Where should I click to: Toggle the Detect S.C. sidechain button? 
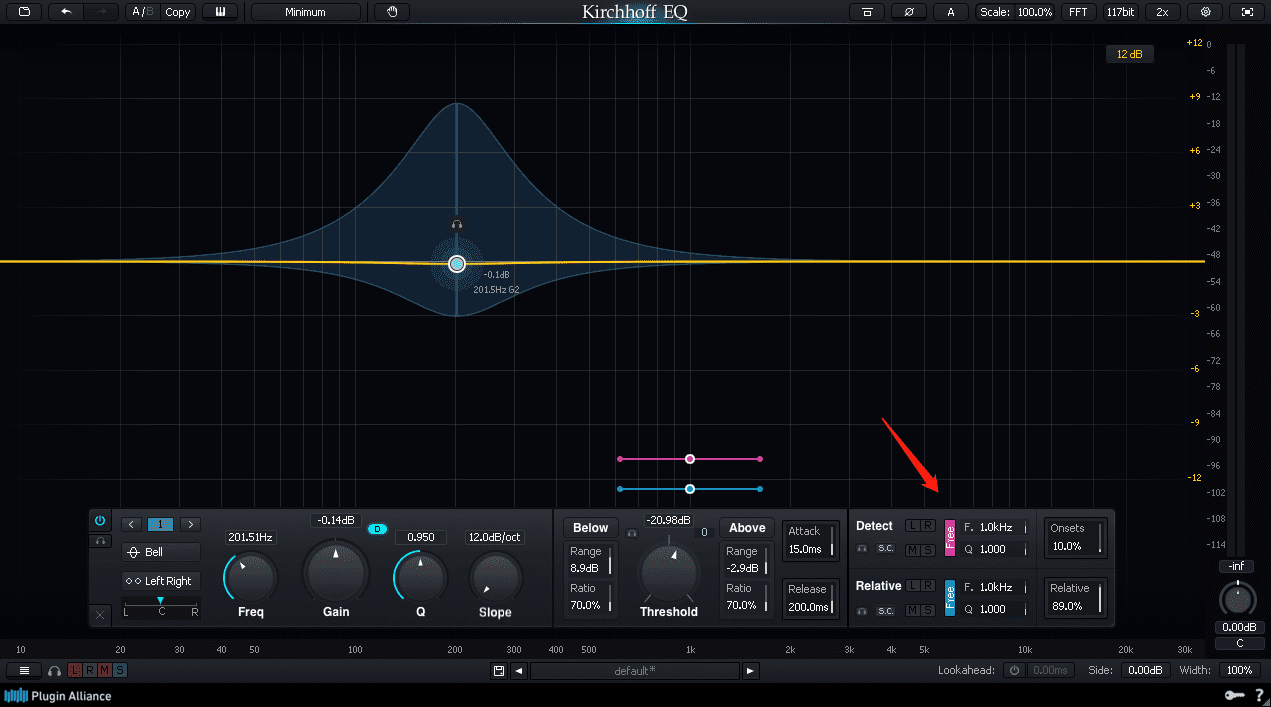point(886,548)
